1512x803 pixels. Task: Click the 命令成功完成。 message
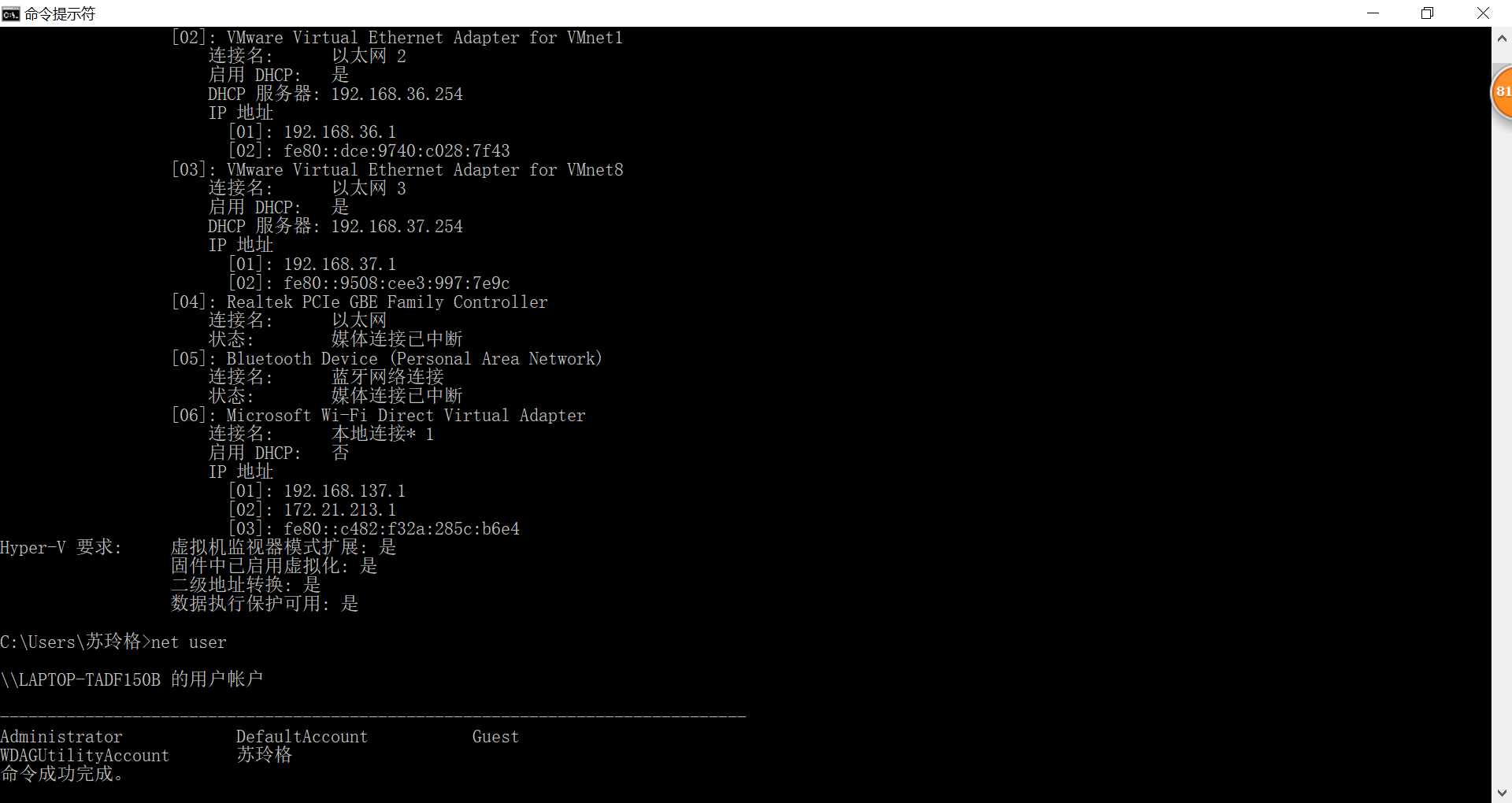[x=62, y=774]
